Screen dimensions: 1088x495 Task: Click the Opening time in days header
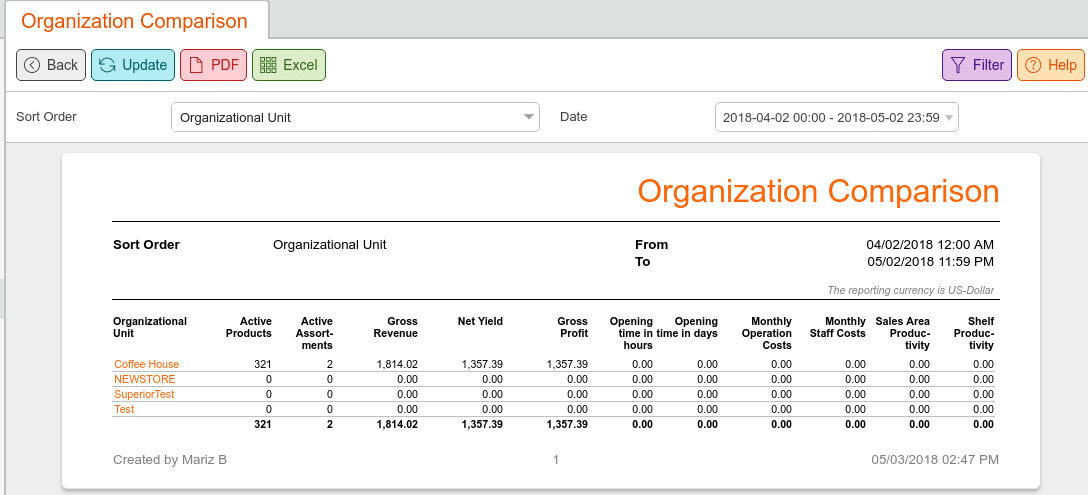687,327
